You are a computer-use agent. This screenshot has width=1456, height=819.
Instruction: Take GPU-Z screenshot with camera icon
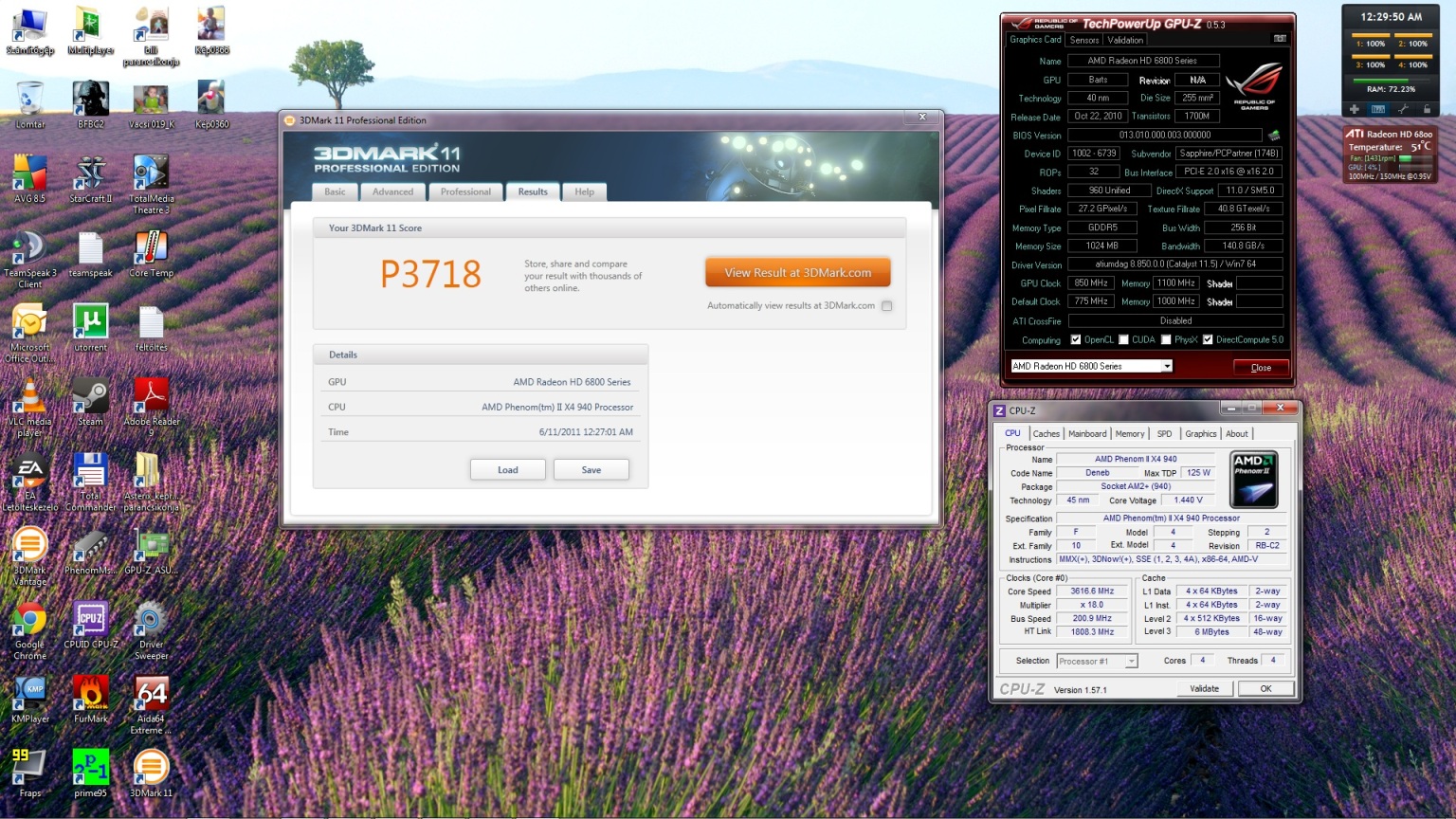click(x=1280, y=39)
